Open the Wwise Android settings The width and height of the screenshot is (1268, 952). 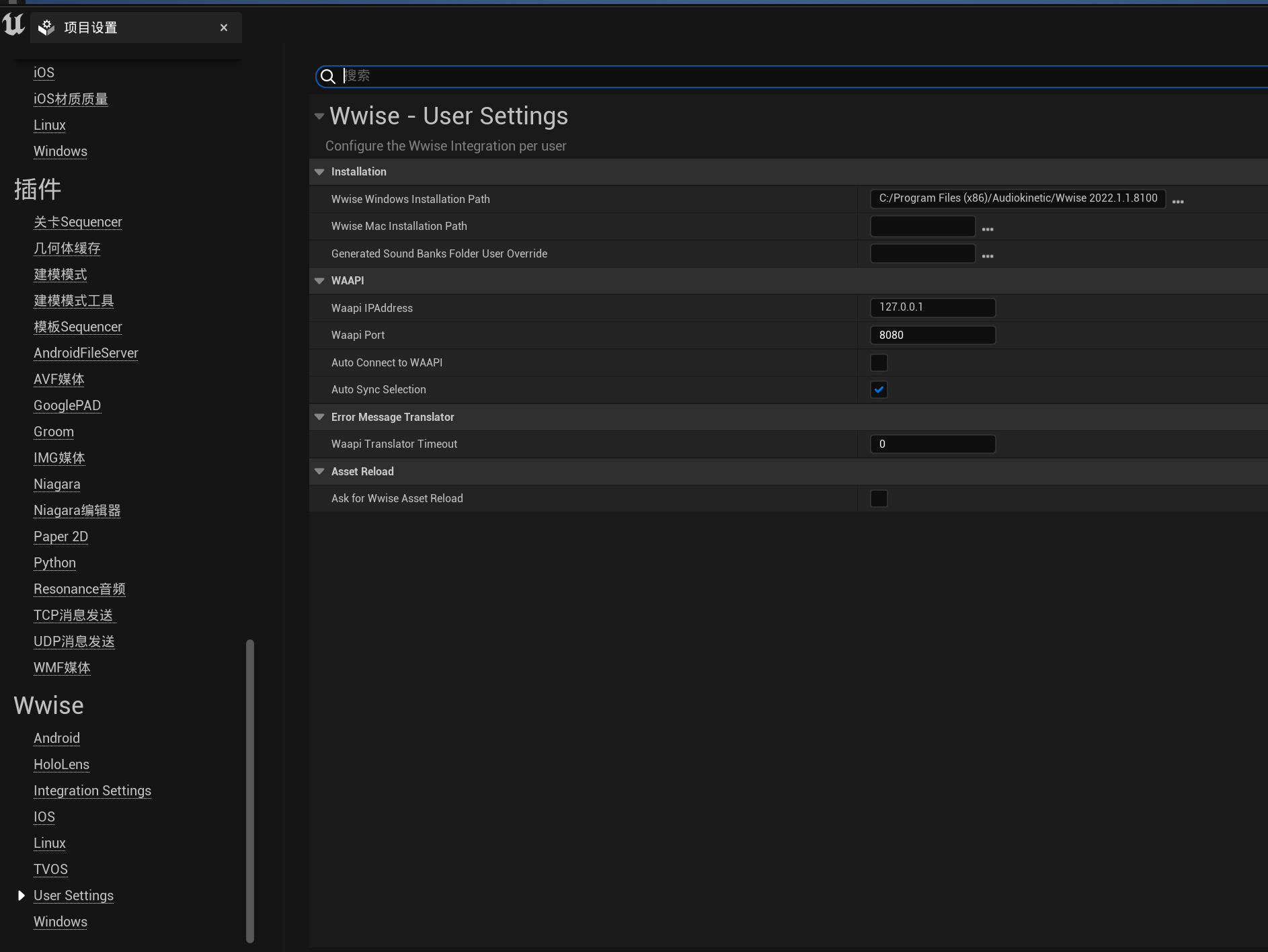56,738
